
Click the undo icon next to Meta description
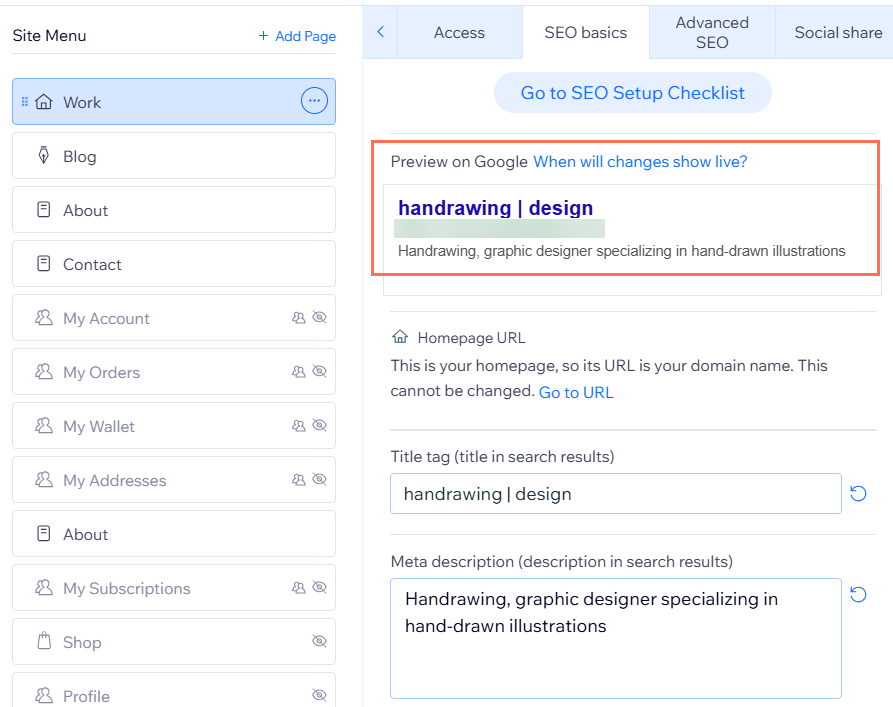point(858,594)
